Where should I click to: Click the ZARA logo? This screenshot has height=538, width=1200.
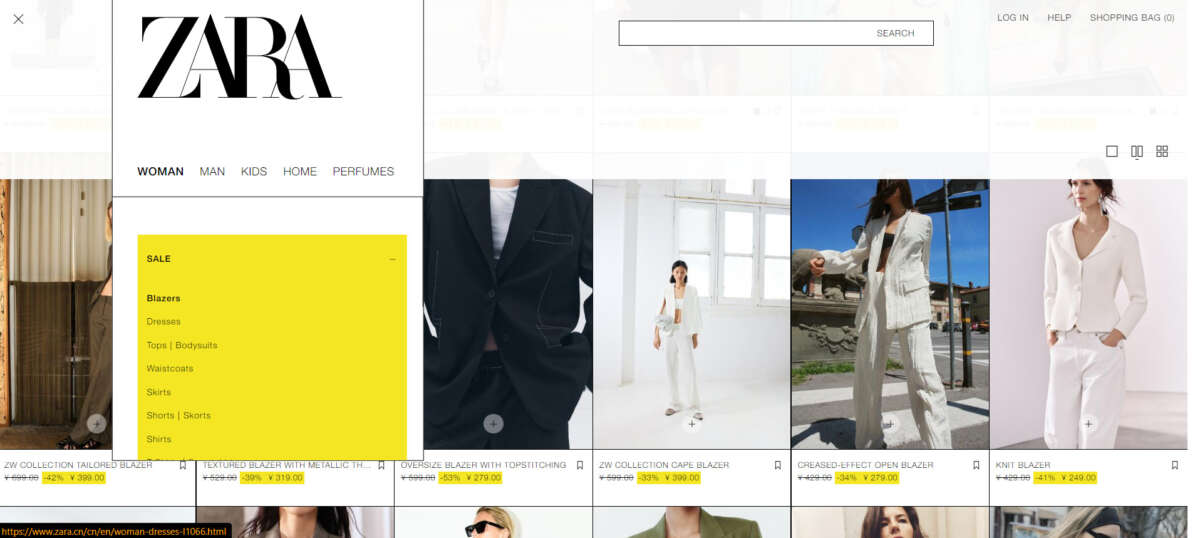(239, 58)
